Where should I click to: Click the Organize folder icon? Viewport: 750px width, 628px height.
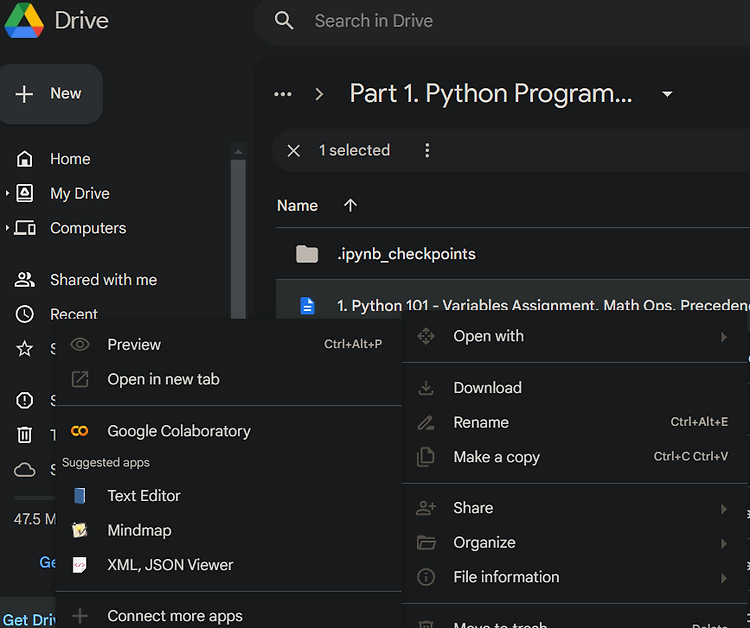tap(426, 542)
